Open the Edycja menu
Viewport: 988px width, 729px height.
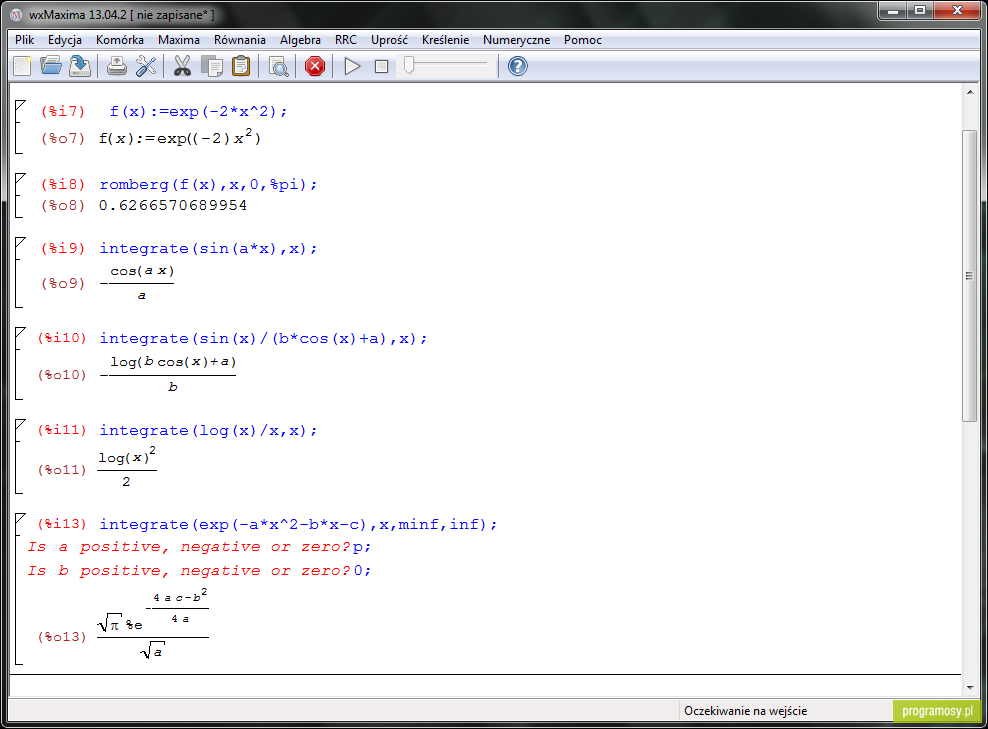coord(65,40)
